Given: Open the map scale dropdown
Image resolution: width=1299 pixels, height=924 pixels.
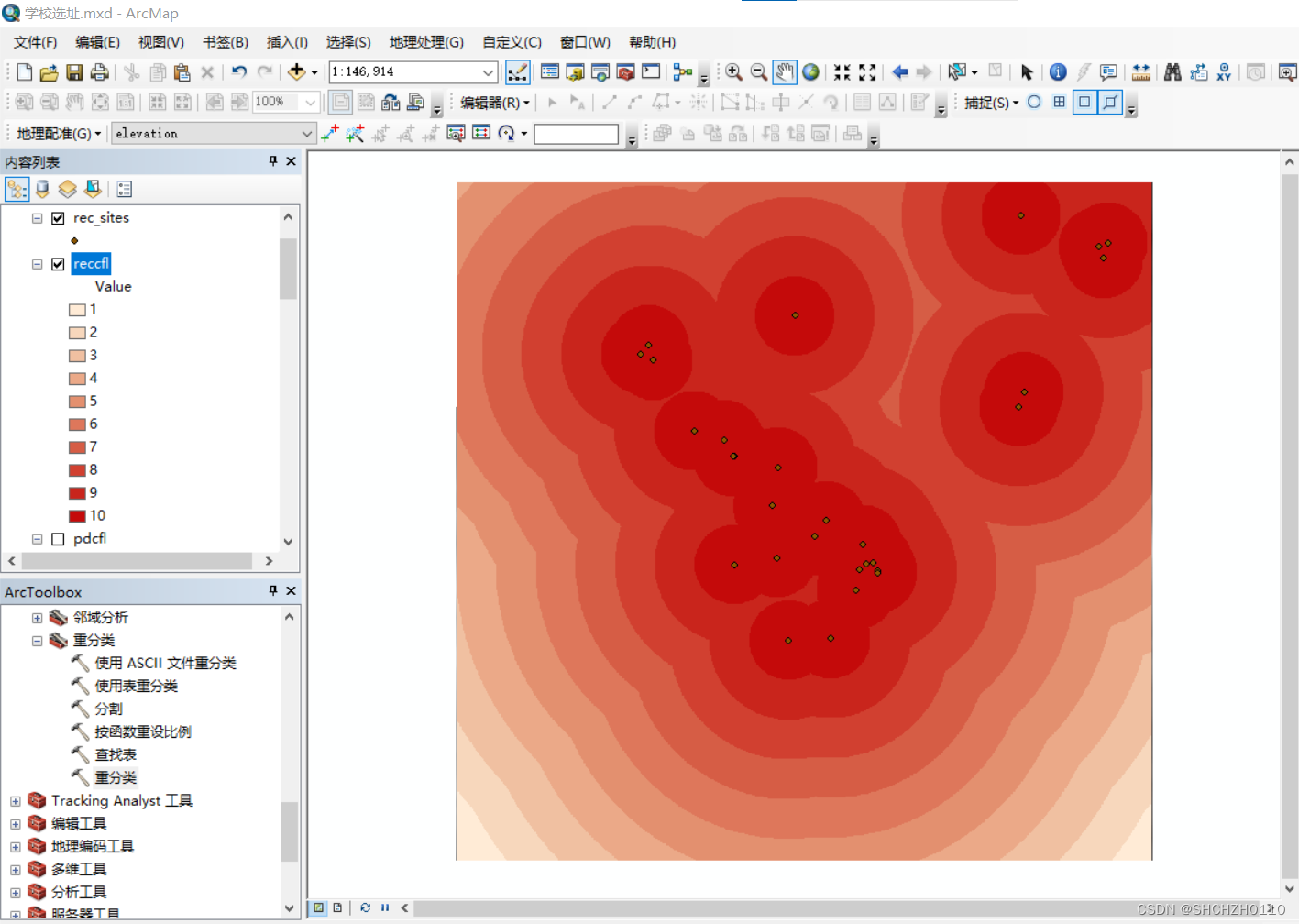Looking at the screenshot, I should (488, 71).
